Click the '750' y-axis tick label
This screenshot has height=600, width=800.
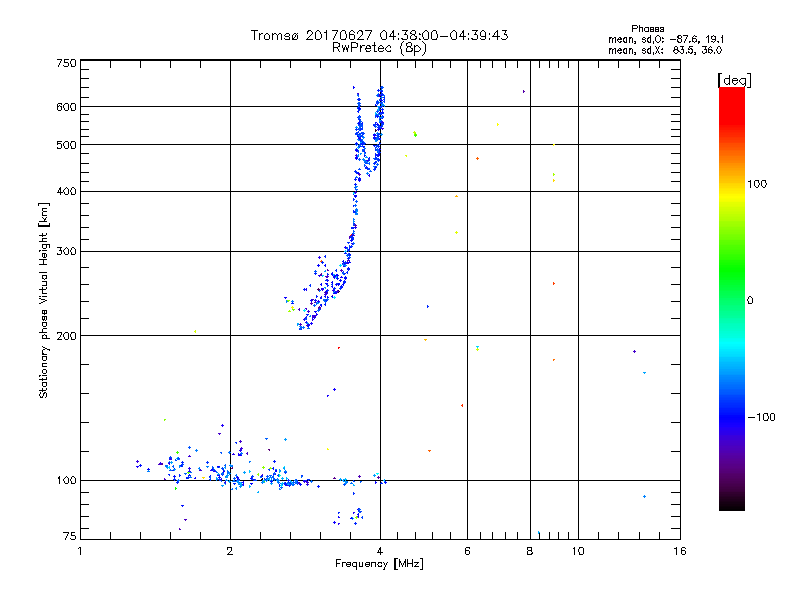click(66, 63)
